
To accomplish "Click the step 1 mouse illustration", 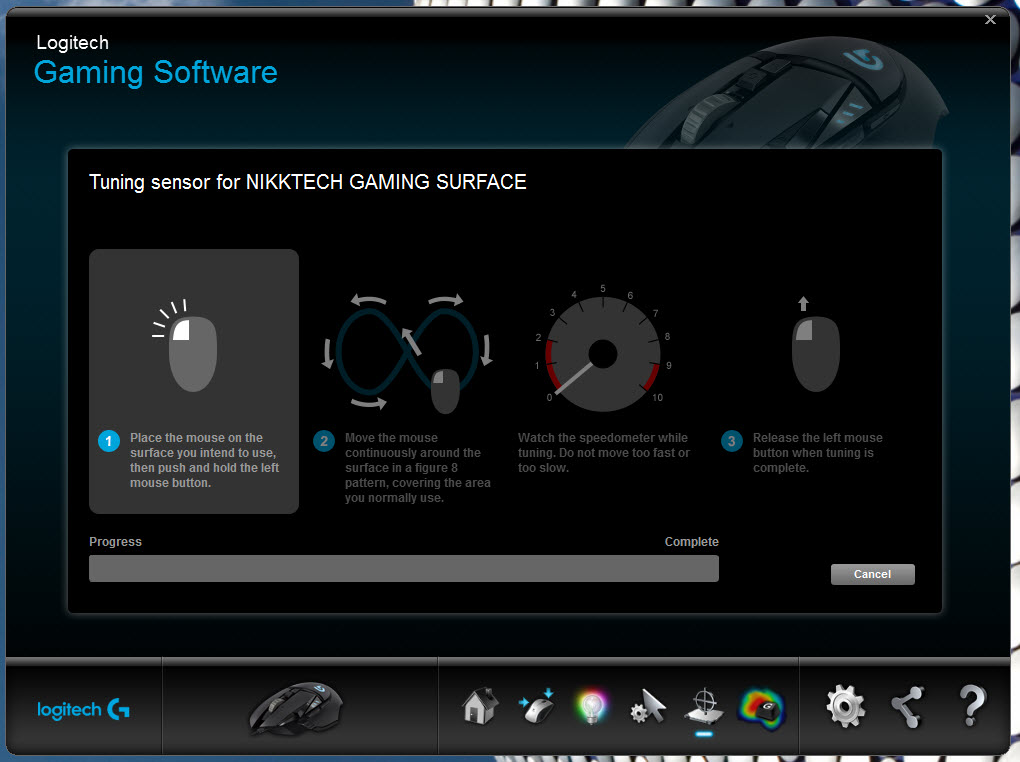I will [186, 346].
